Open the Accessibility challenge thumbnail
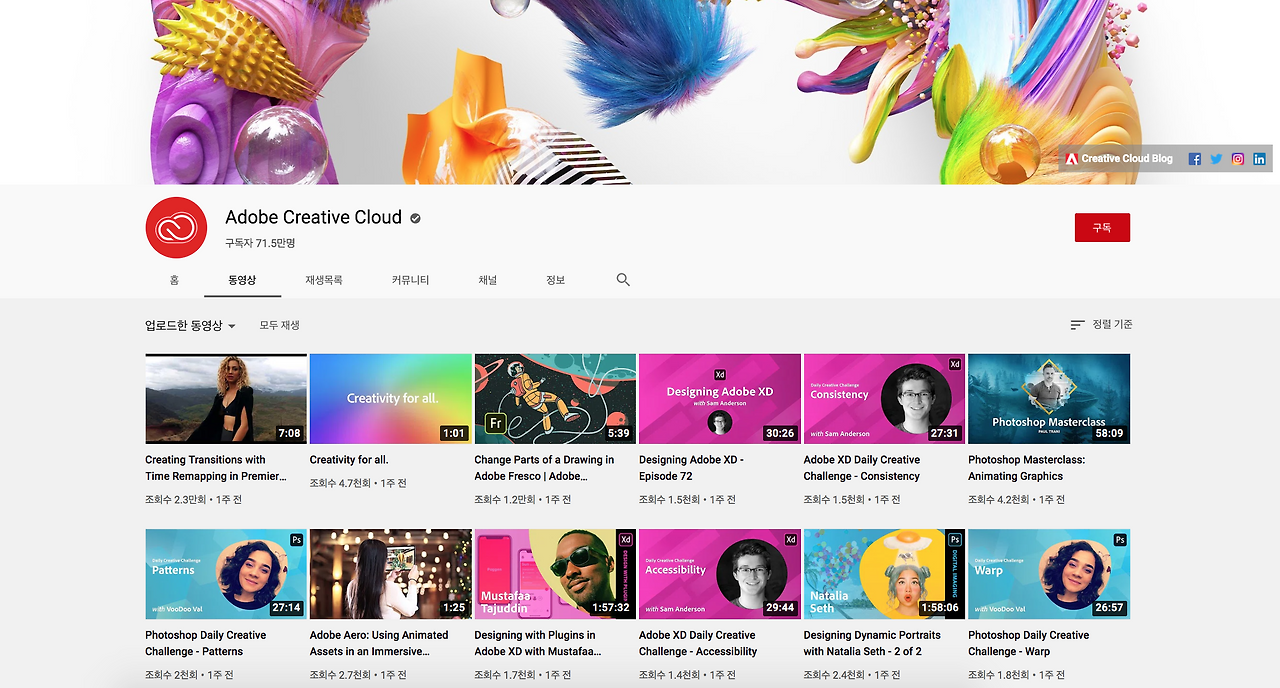The height and width of the screenshot is (688, 1280). [x=720, y=574]
